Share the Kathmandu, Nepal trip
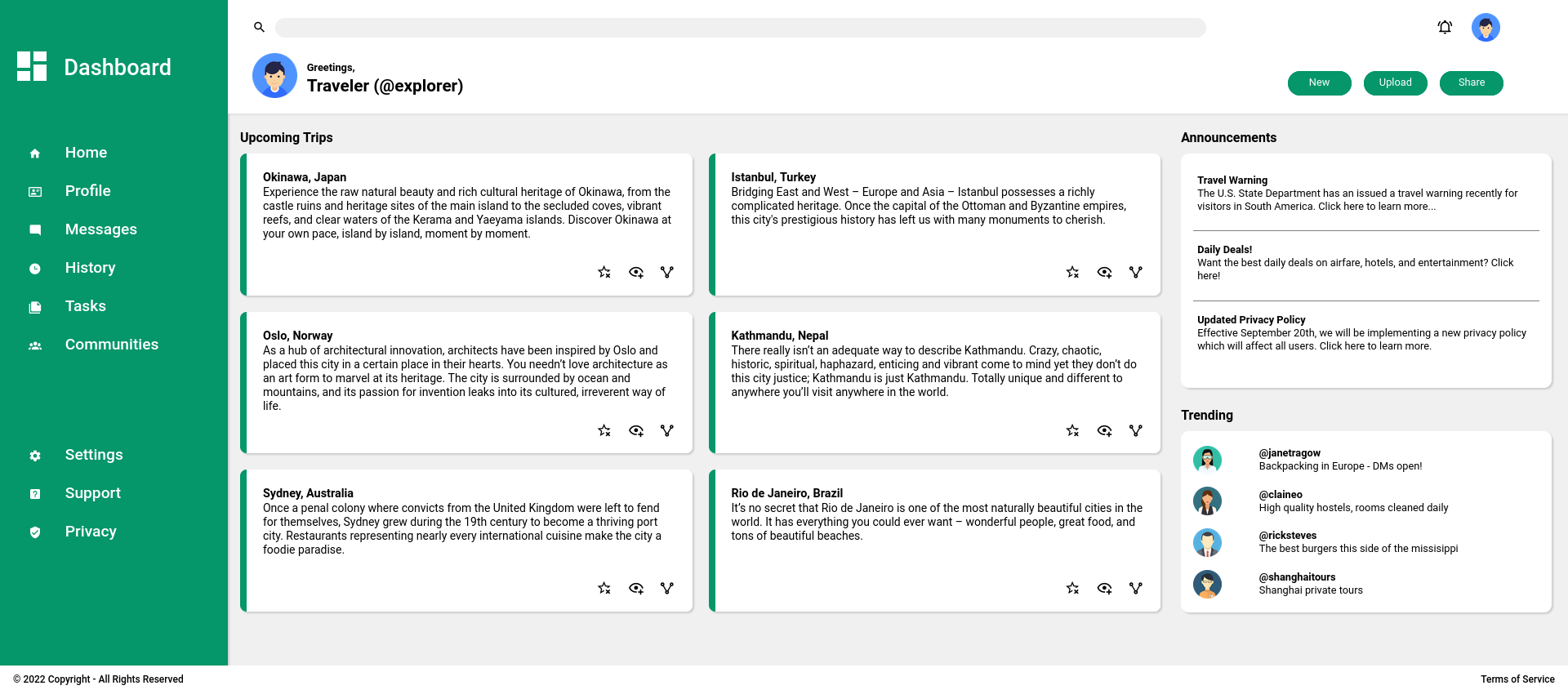The image size is (1568, 690). 1136,430
